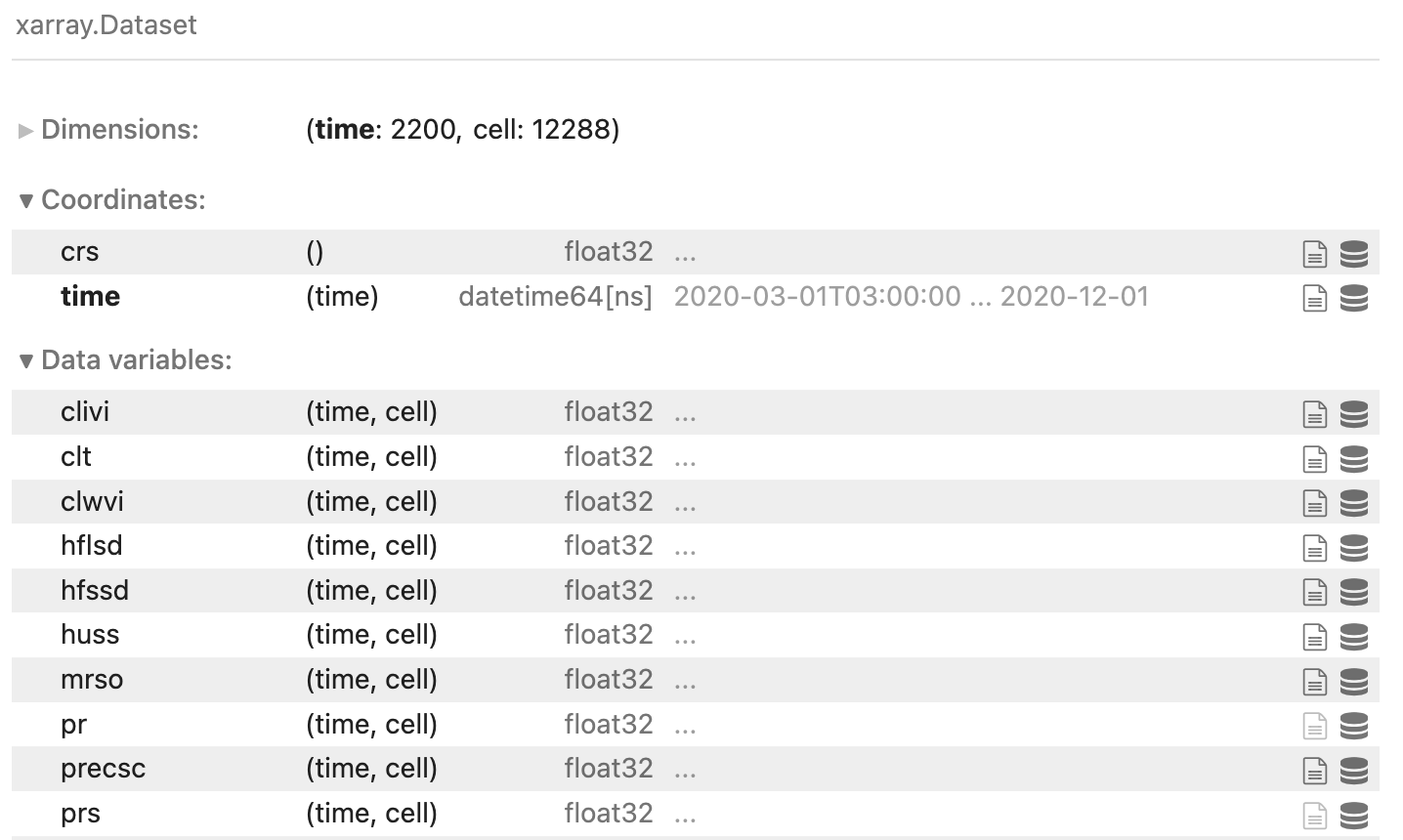The image size is (1403, 840).
Task: Click database icon in huss row
Action: (x=1353, y=637)
